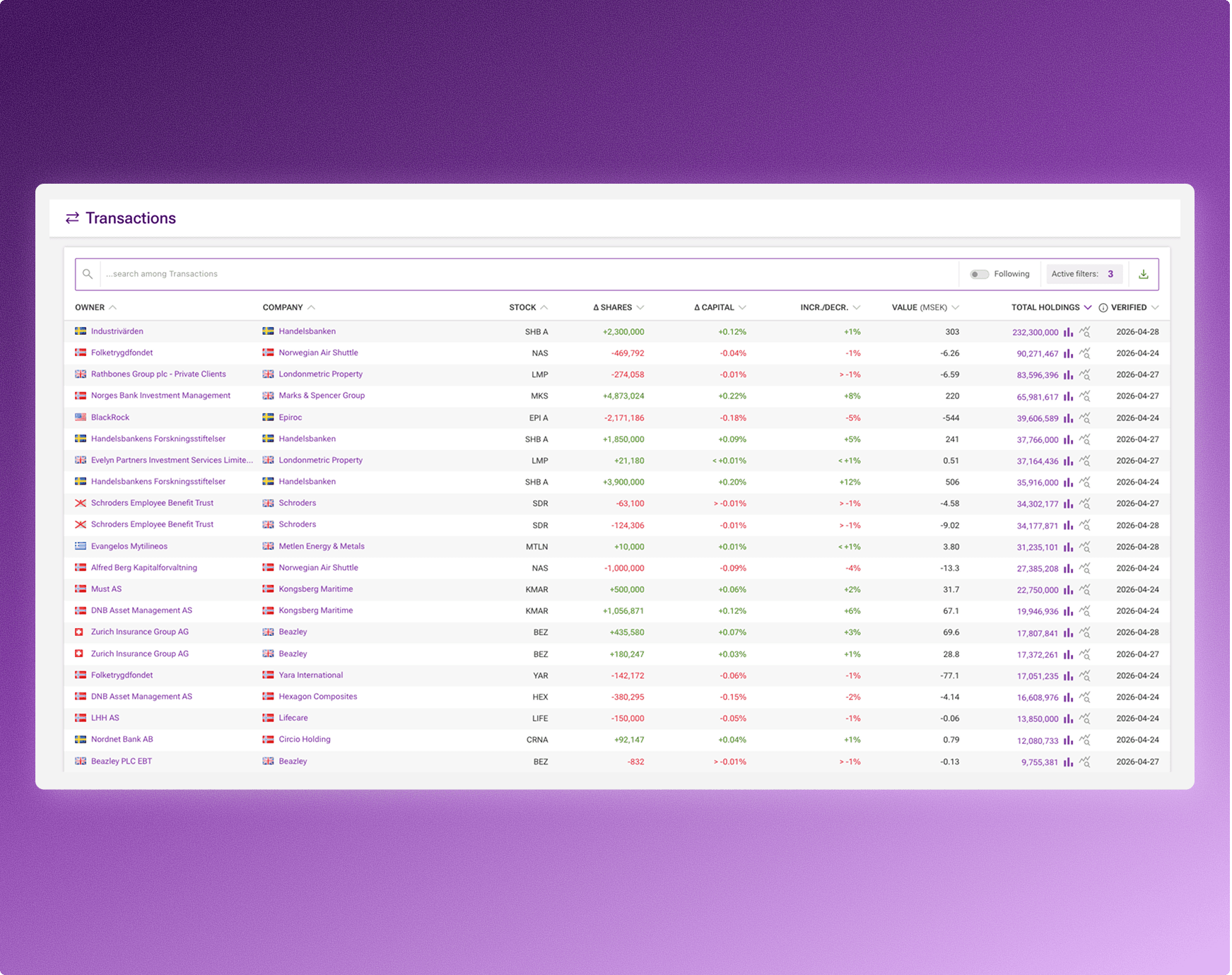Image resolution: width=1232 pixels, height=975 pixels.
Task: Sort by Δ Capital using its chevron
Action: click(x=742, y=307)
